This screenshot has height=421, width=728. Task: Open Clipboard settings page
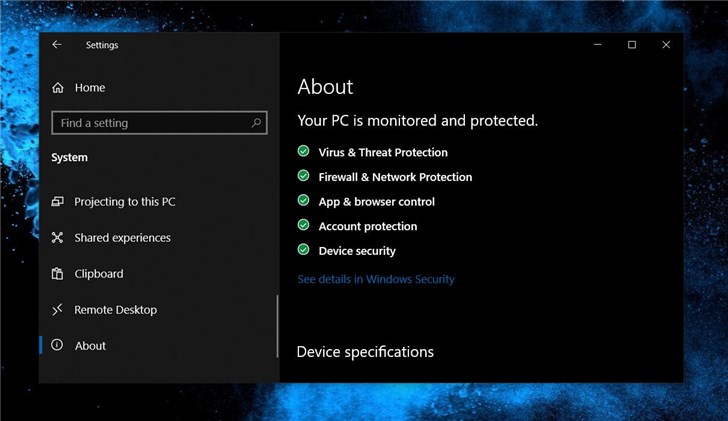(x=99, y=274)
